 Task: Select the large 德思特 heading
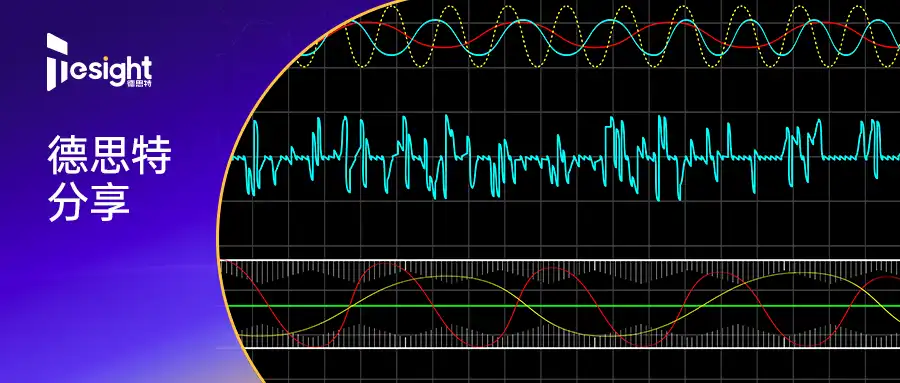click(x=109, y=156)
